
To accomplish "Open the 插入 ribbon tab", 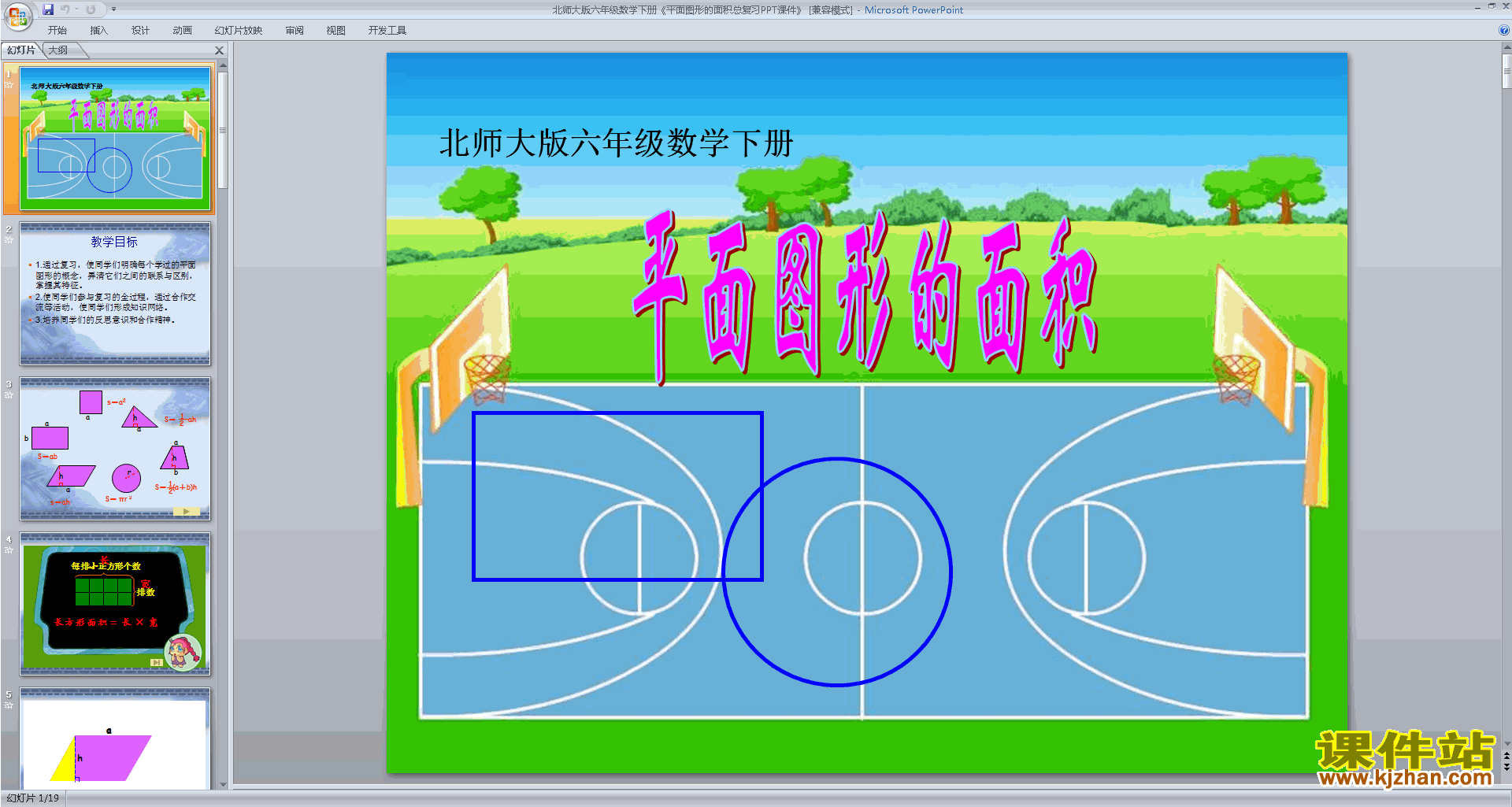I will pyautogui.click(x=98, y=31).
